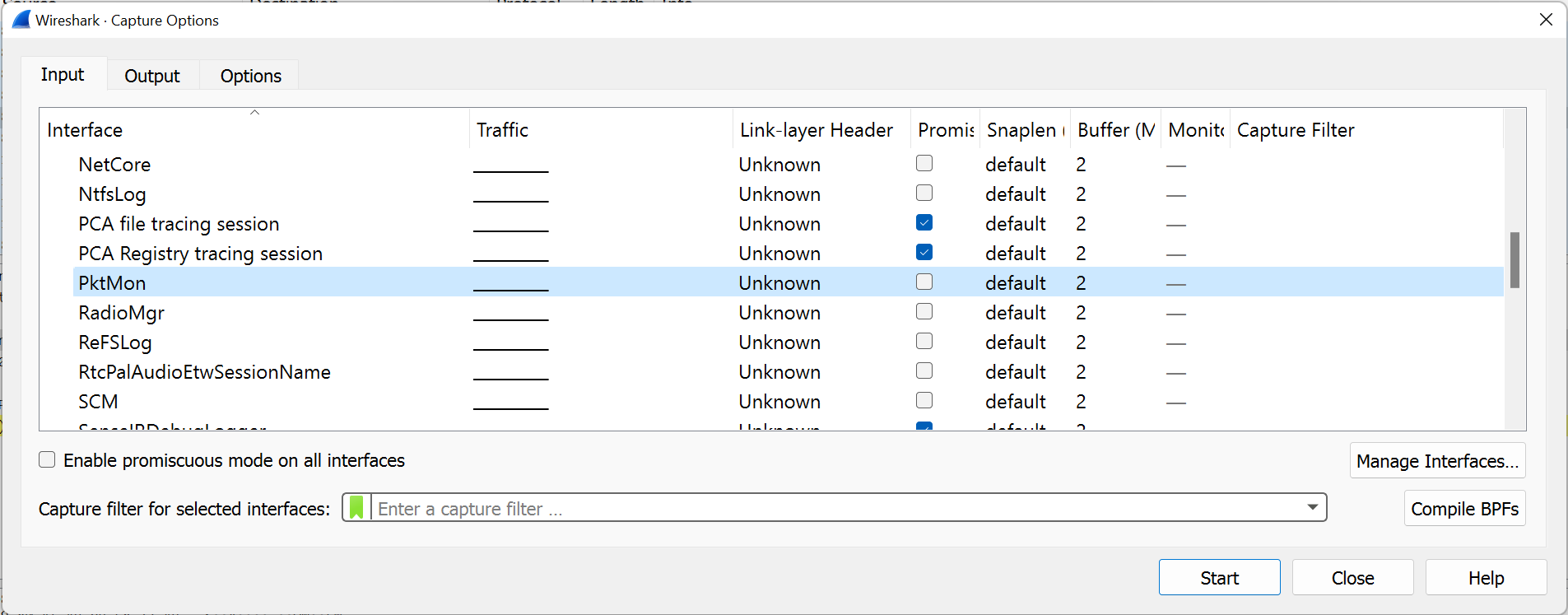Screen dimensions: 1568x615
Task: Open the capture filter dropdown arrow
Action: click(x=1312, y=507)
